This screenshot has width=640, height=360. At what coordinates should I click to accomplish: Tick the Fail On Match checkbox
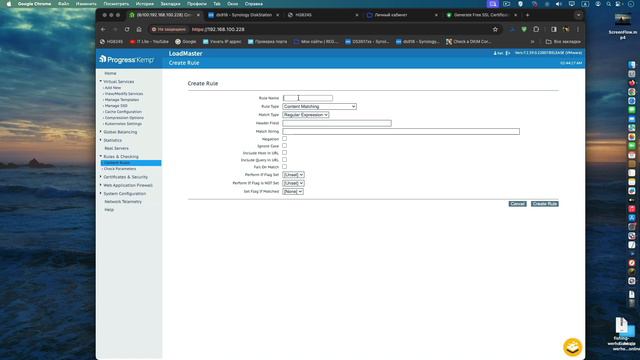coord(284,167)
